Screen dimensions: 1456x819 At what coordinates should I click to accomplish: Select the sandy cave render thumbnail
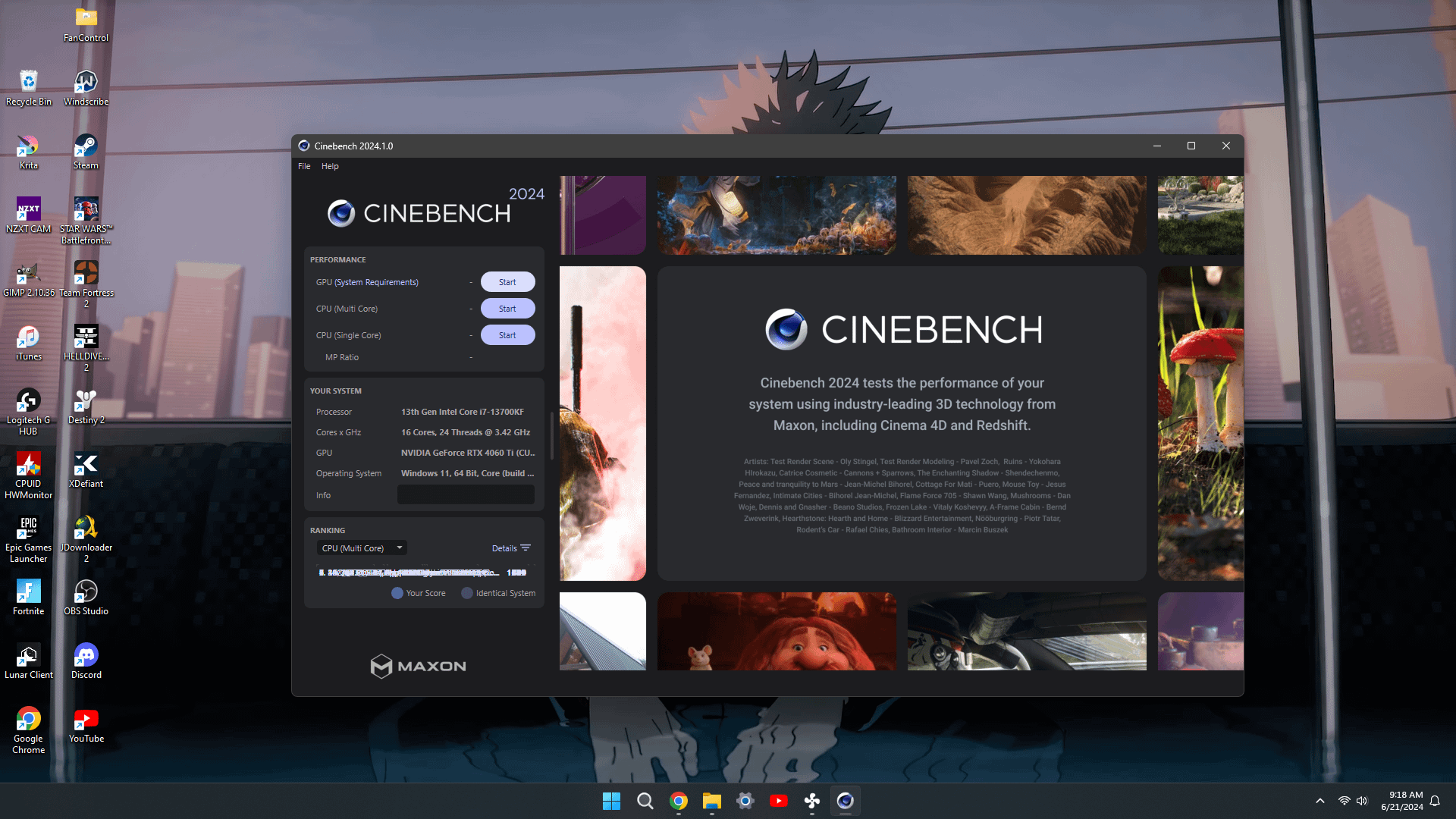(x=1027, y=215)
